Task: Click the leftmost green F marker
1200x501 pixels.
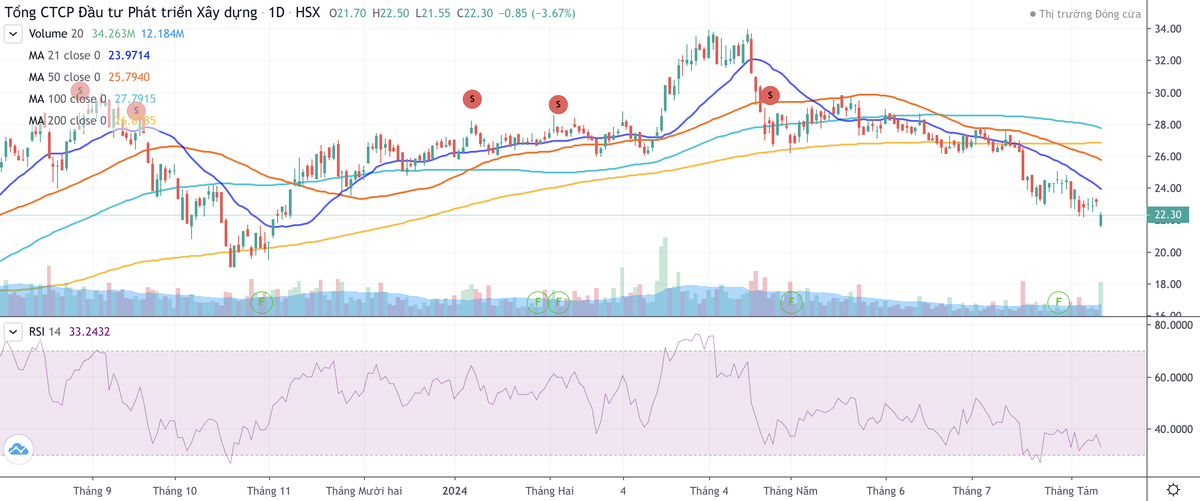Action: click(262, 300)
